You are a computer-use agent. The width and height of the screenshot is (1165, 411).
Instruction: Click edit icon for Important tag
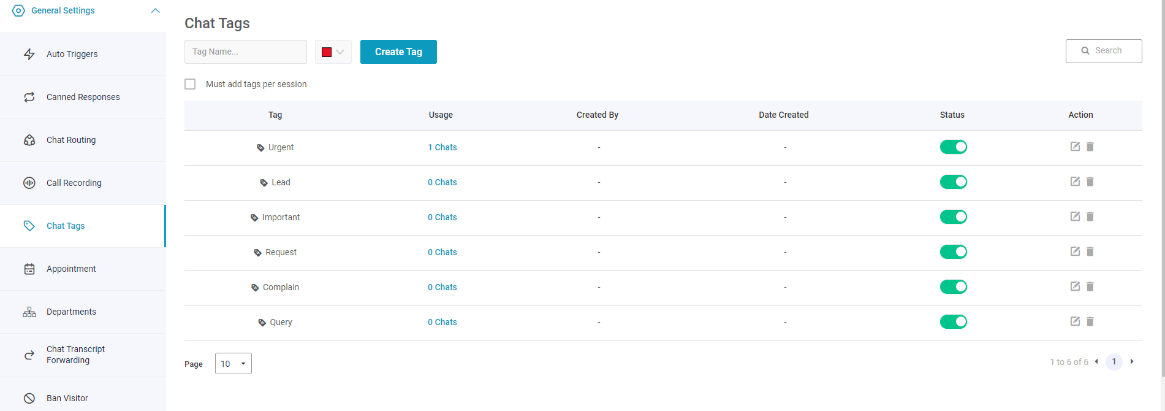[x=1074, y=216]
